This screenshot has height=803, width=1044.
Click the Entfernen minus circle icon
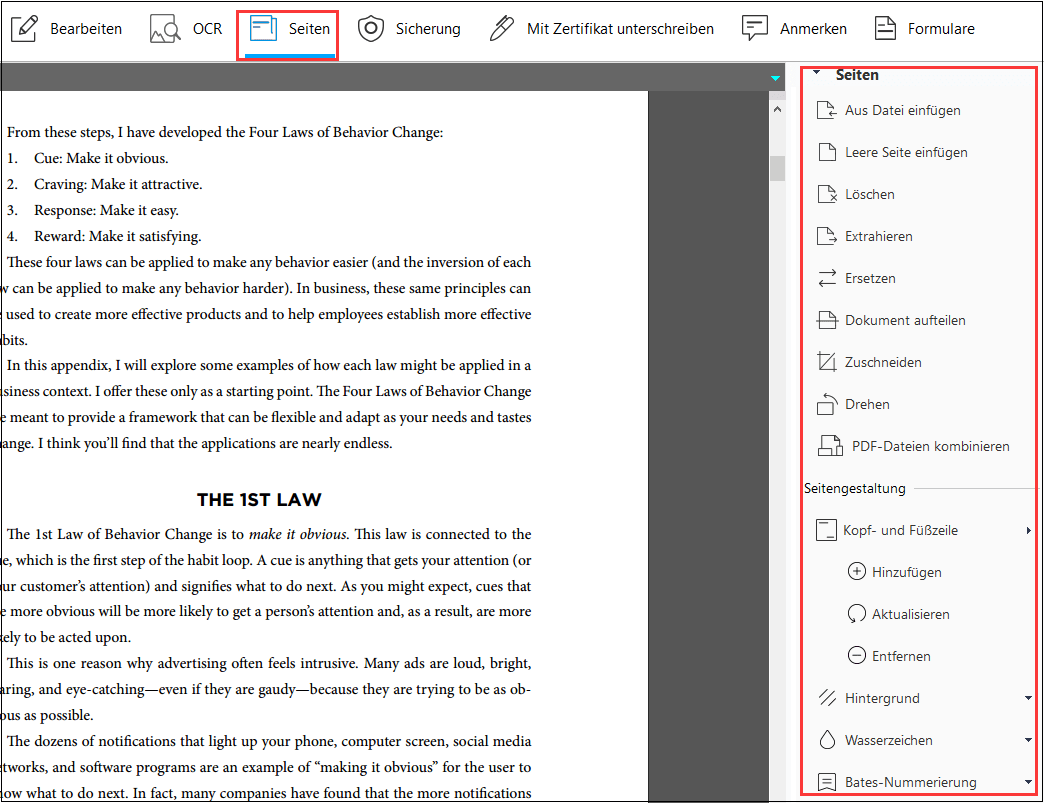coord(856,656)
